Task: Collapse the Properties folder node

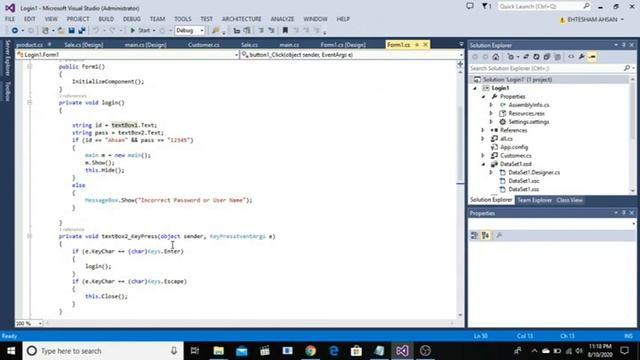Action: tap(484, 97)
